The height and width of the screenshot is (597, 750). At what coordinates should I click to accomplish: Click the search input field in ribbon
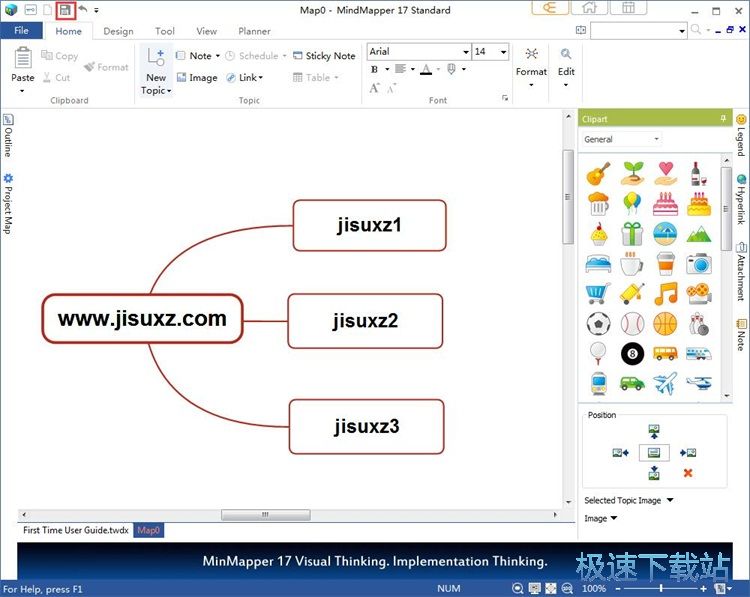tap(635, 31)
